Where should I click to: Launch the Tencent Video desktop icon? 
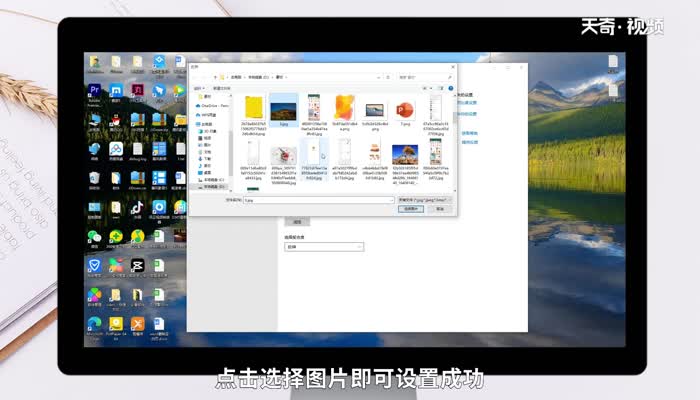coord(180,91)
